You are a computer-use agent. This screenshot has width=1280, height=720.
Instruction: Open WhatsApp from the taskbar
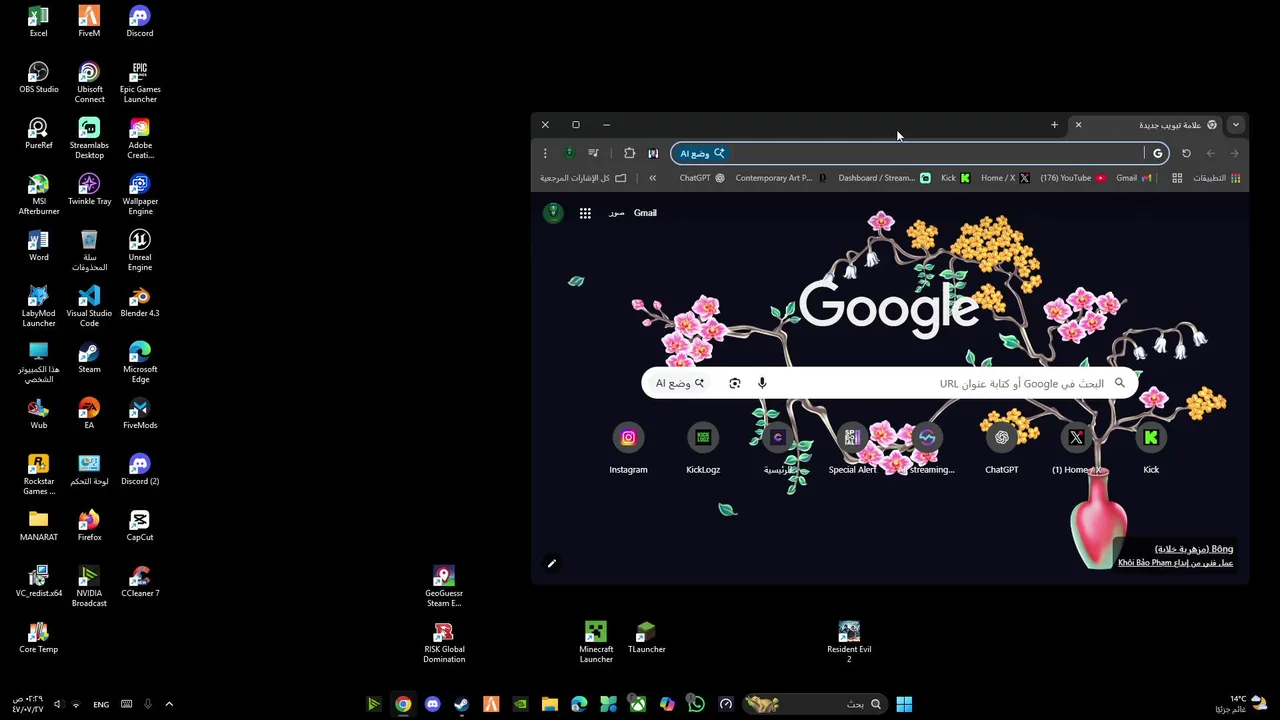click(x=696, y=704)
